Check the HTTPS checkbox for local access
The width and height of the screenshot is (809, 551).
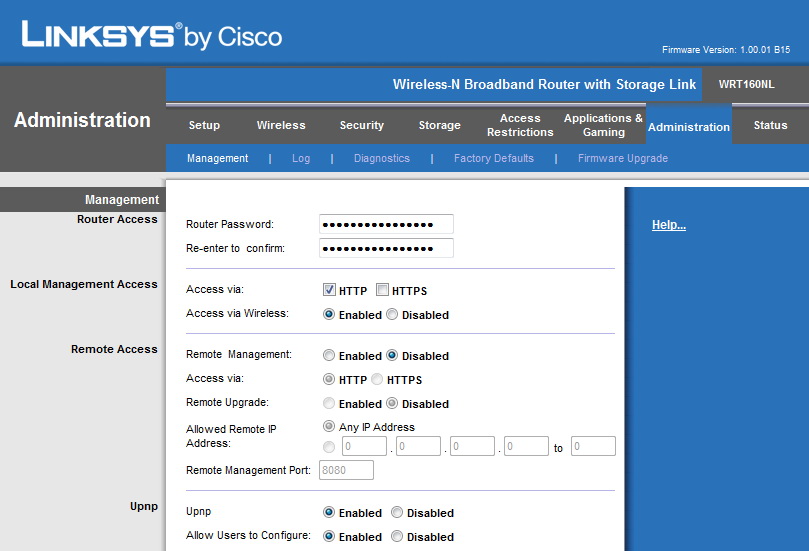tap(382, 289)
